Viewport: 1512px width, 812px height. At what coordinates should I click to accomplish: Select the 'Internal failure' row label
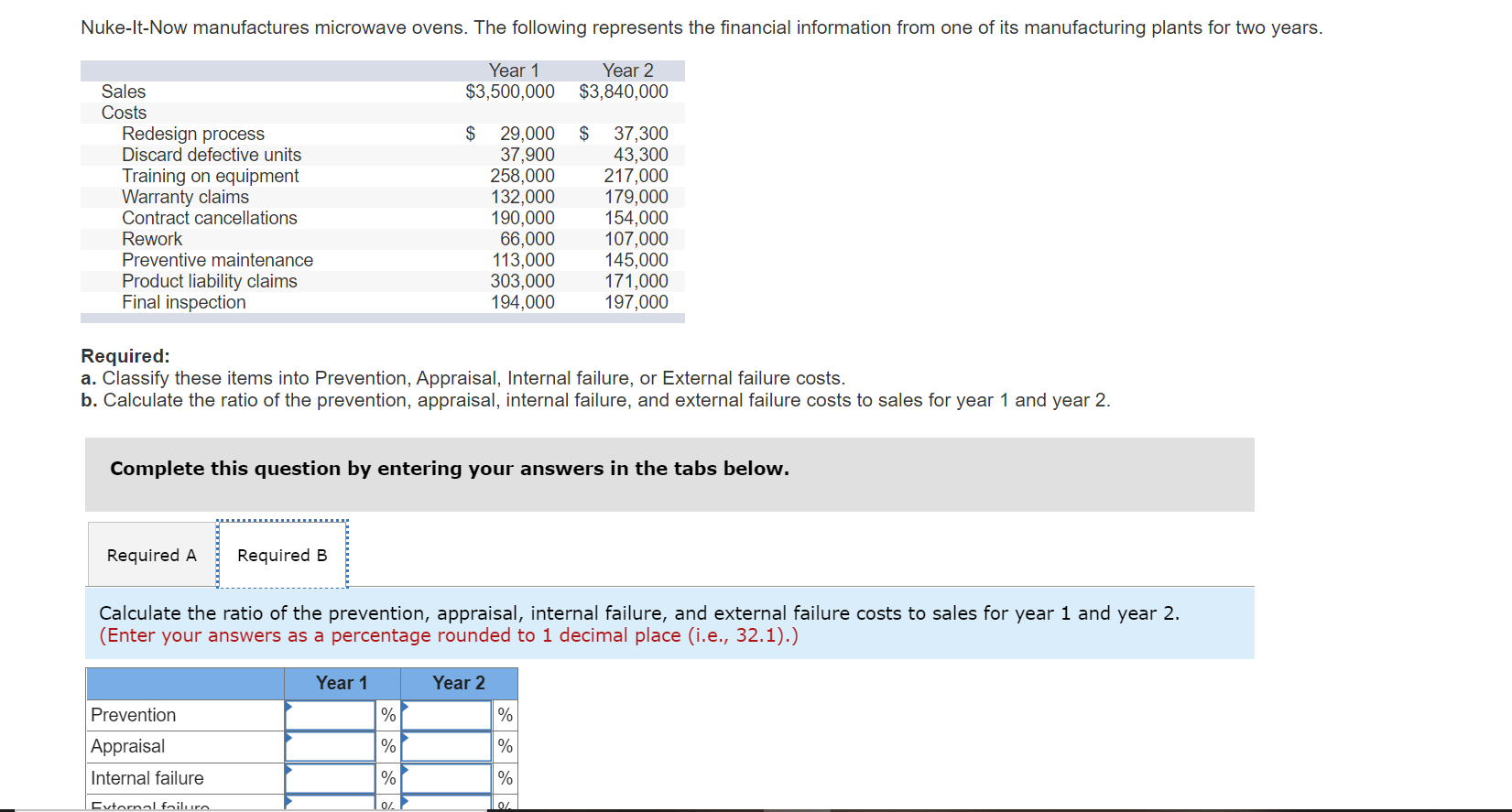tap(147, 778)
